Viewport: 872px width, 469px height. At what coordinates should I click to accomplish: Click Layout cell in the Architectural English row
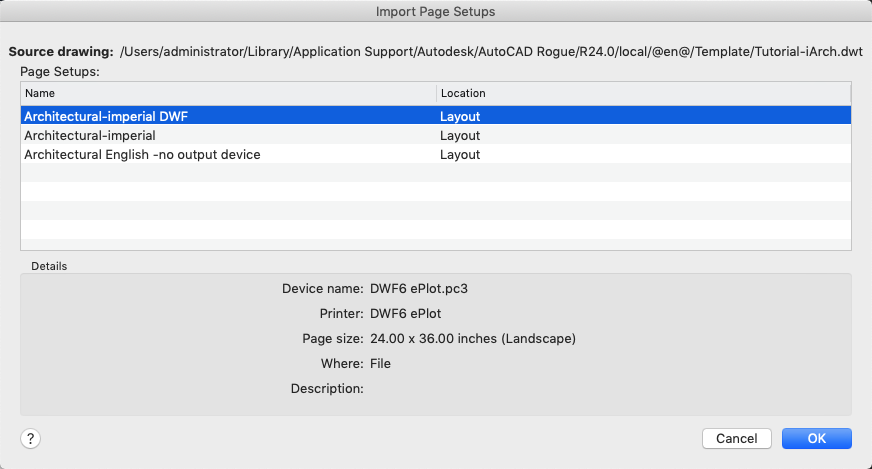pos(460,154)
